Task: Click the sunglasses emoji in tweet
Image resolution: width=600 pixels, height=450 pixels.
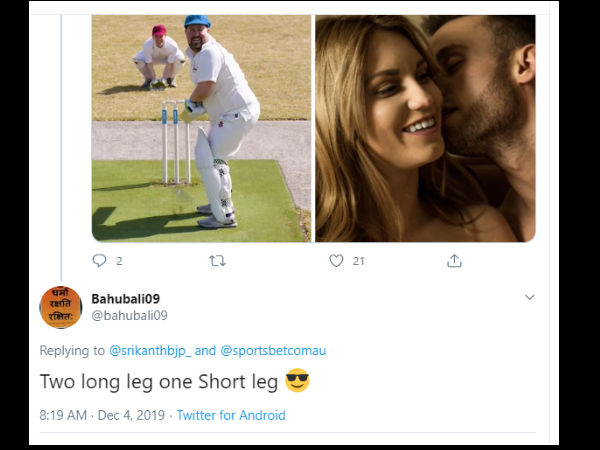Action: (x=297, y=381)
